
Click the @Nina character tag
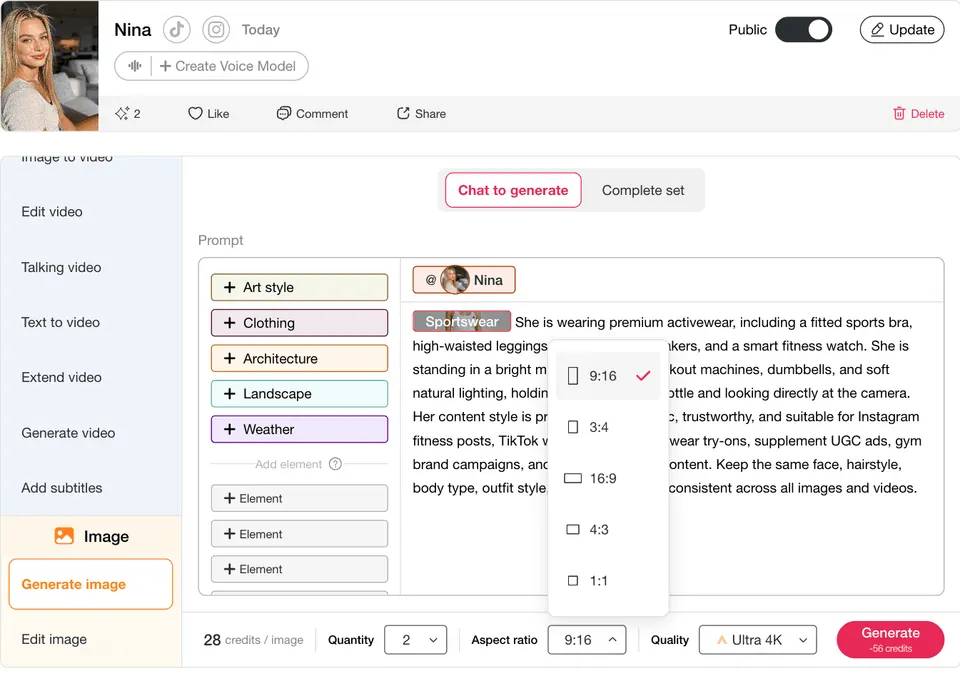pyautogui.click(x=464, y=280)
